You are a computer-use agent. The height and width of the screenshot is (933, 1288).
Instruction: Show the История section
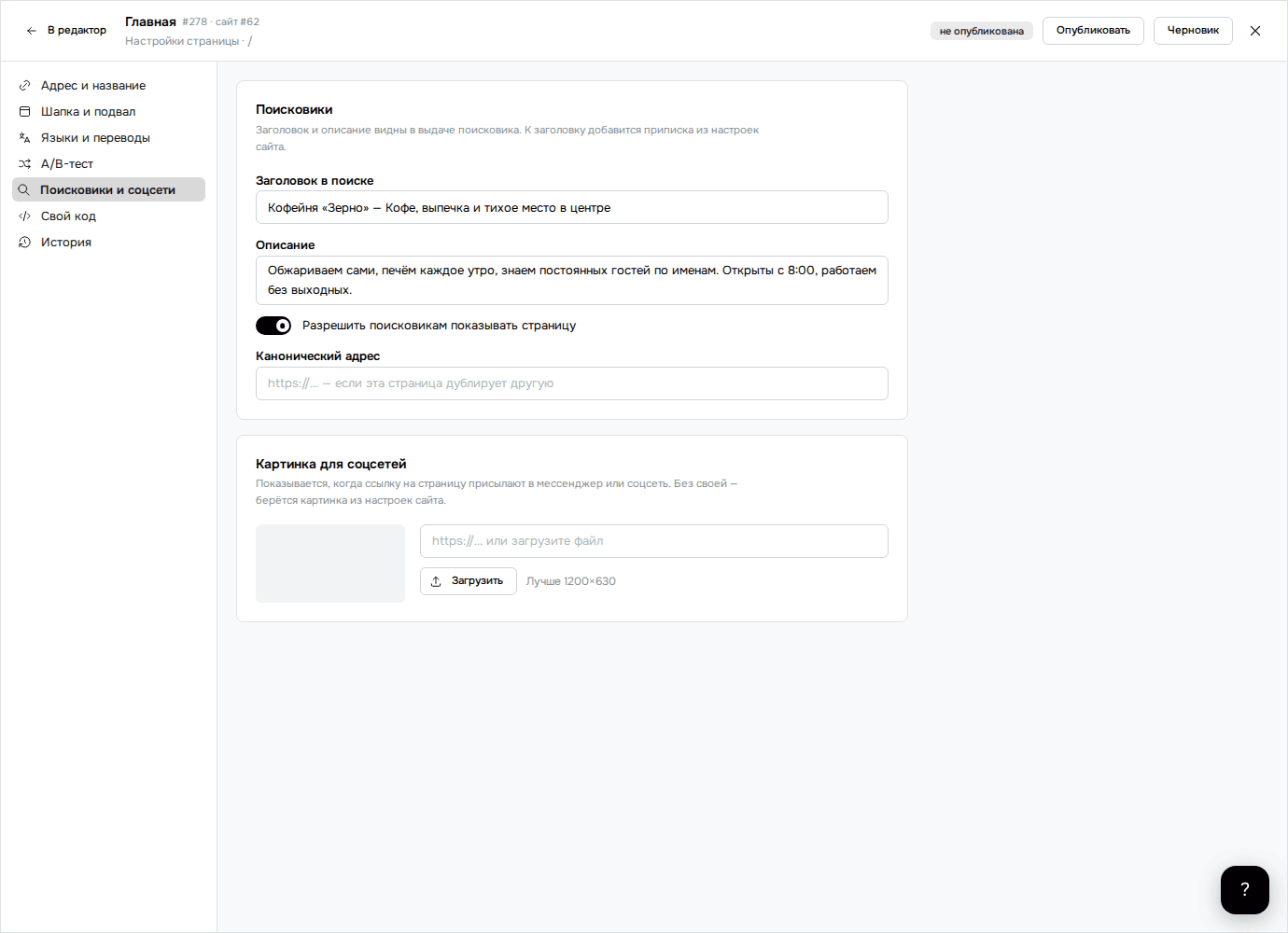coord(108,242)
